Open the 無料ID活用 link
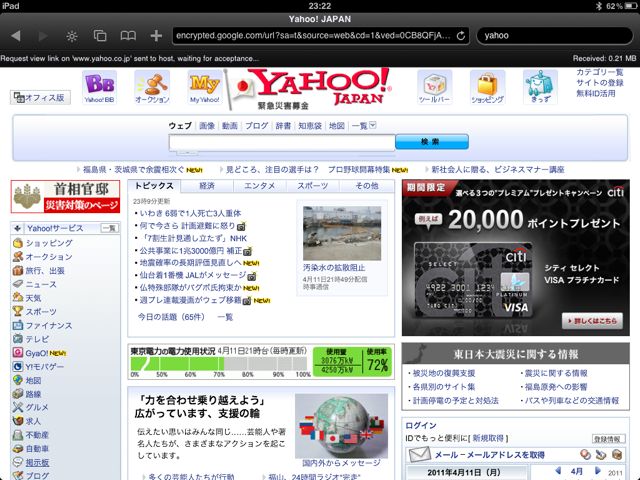640x480 pixels. 596,93
